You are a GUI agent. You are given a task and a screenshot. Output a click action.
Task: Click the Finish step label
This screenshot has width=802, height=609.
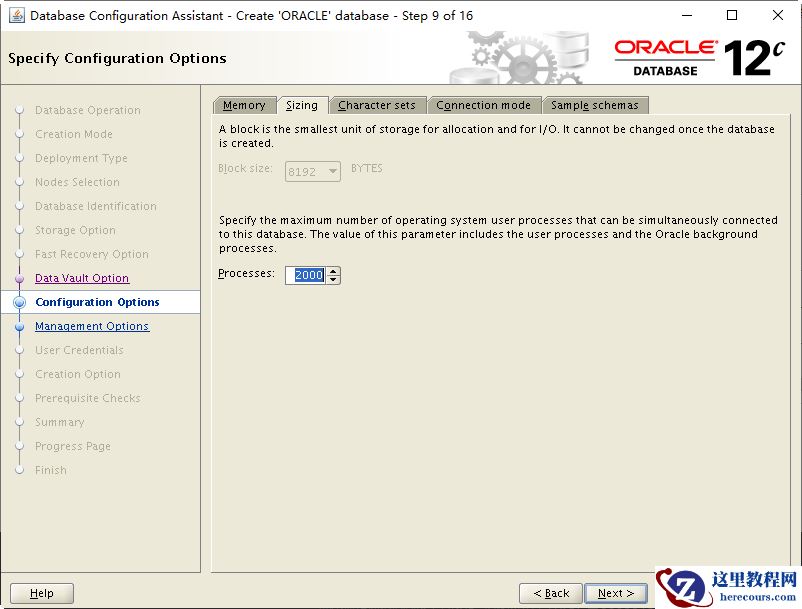pos(51,470)
